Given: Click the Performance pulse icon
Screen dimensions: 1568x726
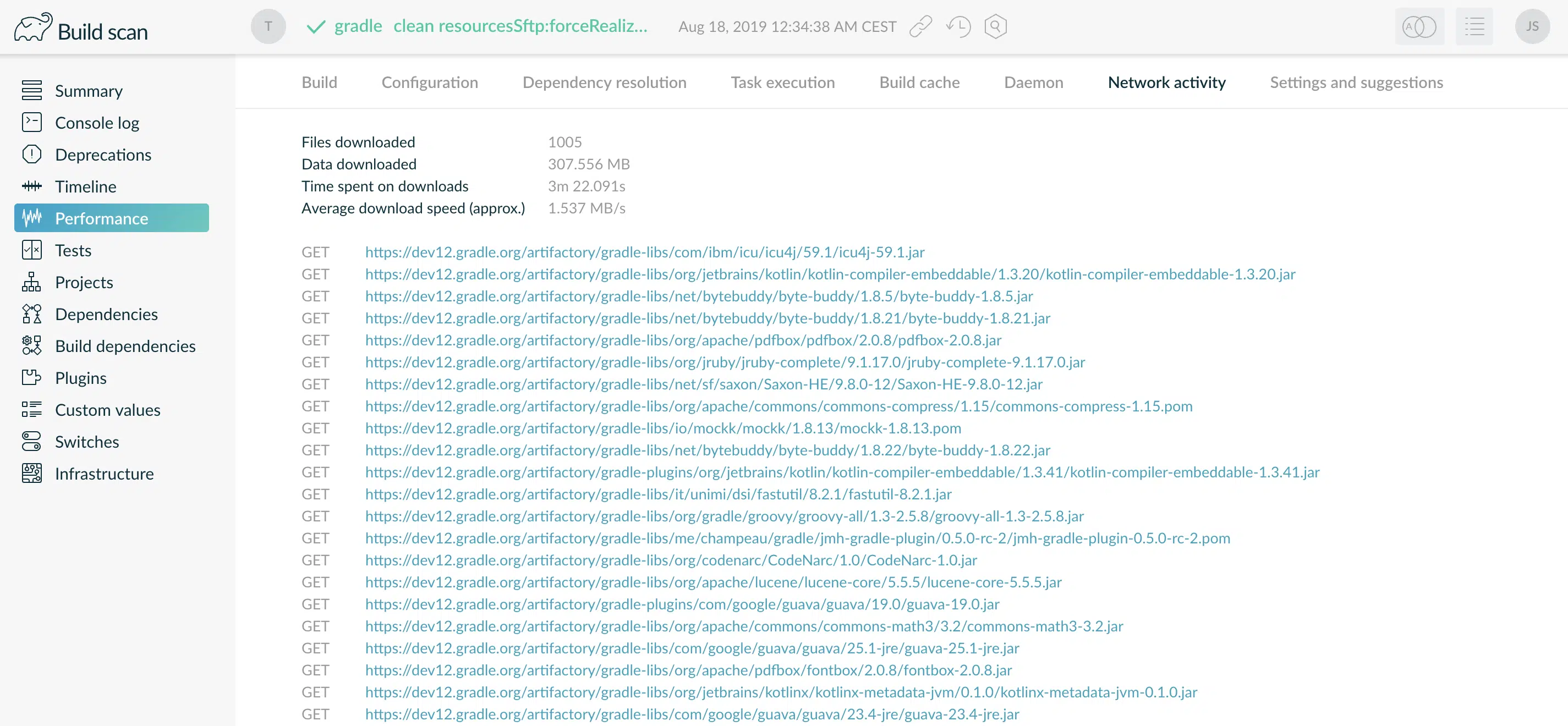Looking at the screenshot, I should pos(32,218).
